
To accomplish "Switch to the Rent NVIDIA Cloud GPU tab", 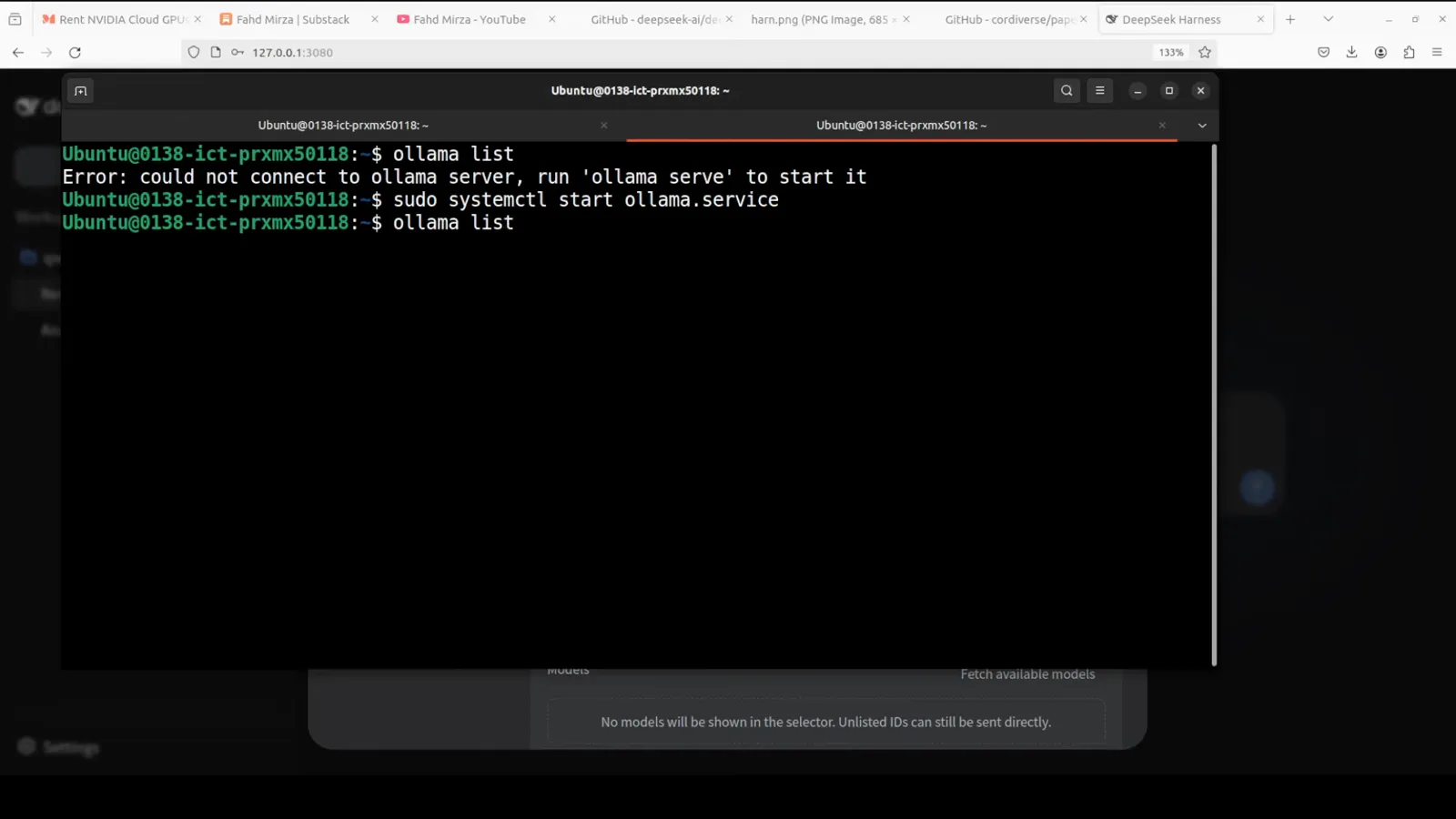I will pyautogui.click(x=120, y=19).
